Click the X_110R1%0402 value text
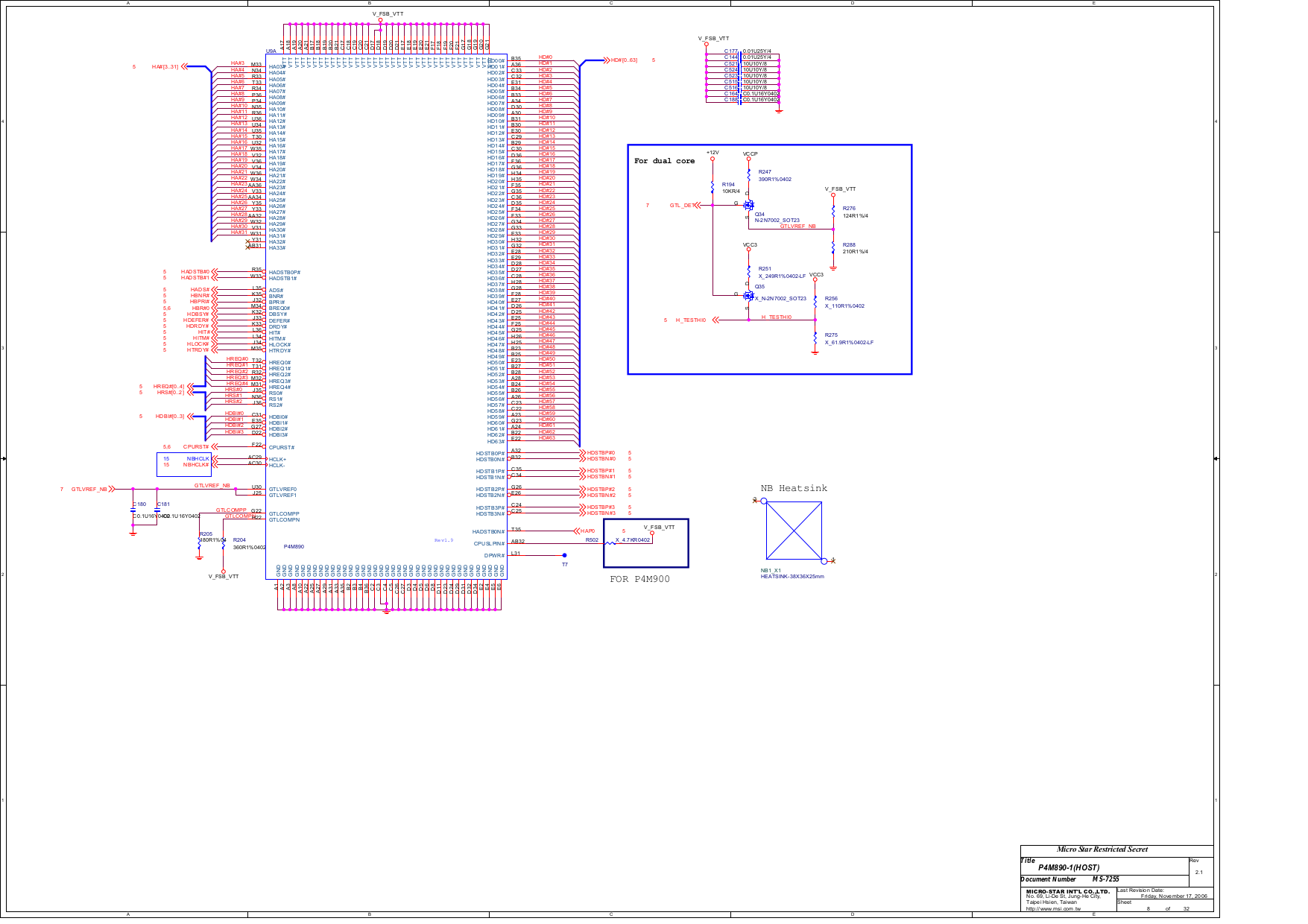The height and width of the screenshot is (924, 1308). point(844,306)
